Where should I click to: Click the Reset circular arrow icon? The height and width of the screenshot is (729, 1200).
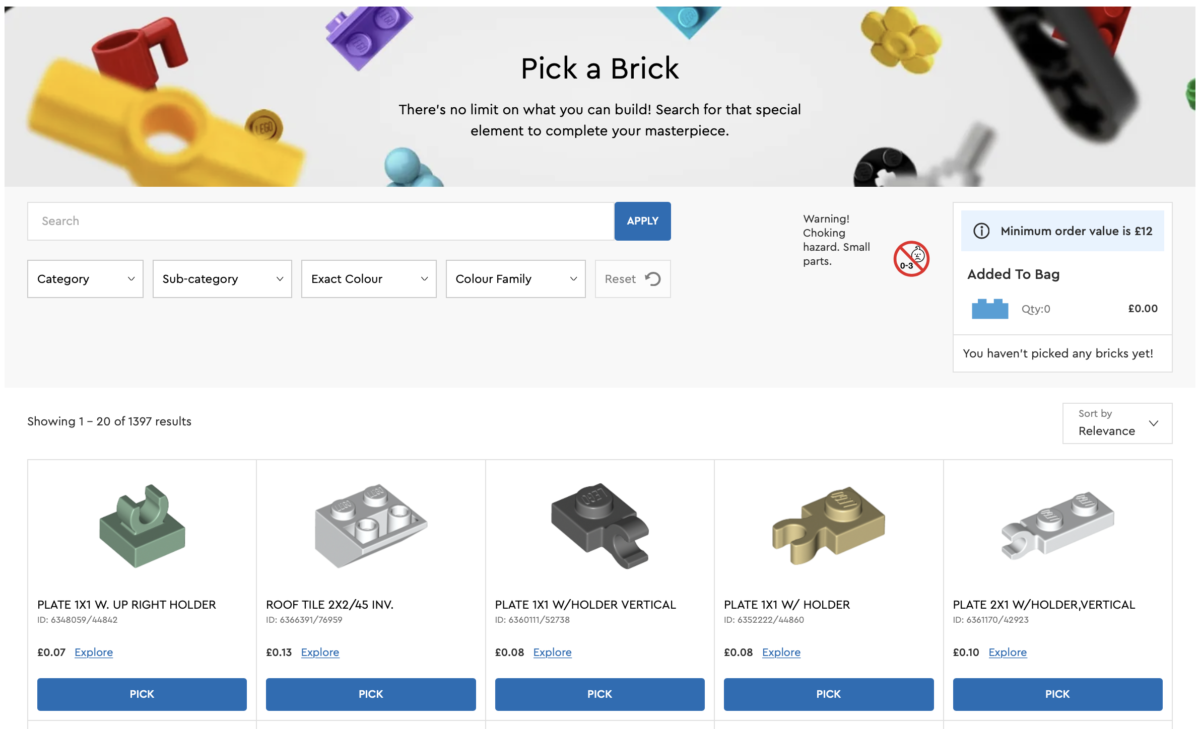click(x=651, y=278)
